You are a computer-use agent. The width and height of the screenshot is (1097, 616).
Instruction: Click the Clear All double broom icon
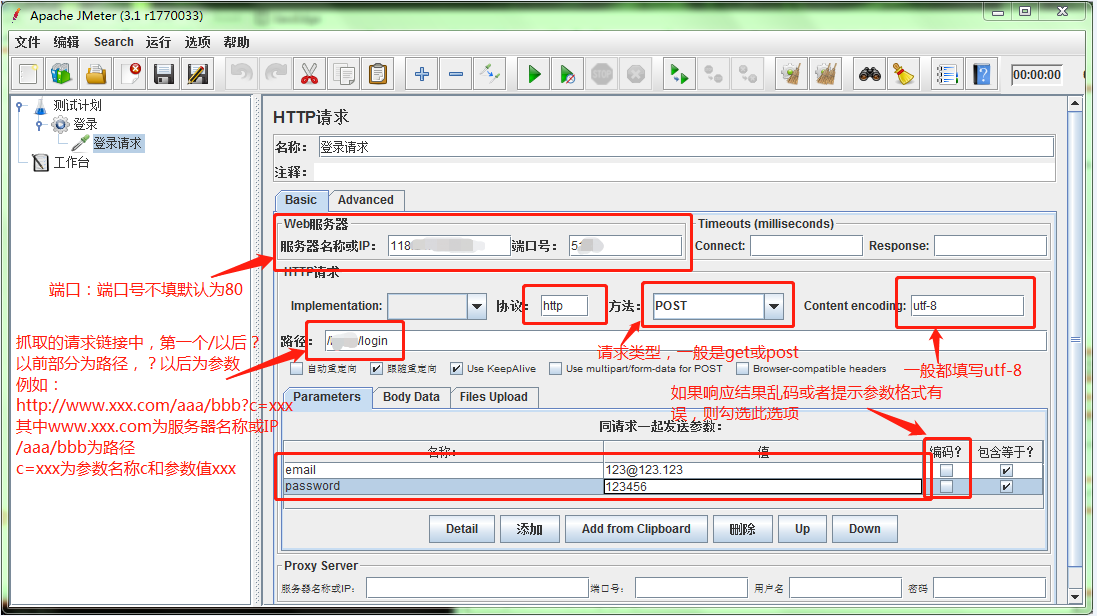click(x=826, y=74)
